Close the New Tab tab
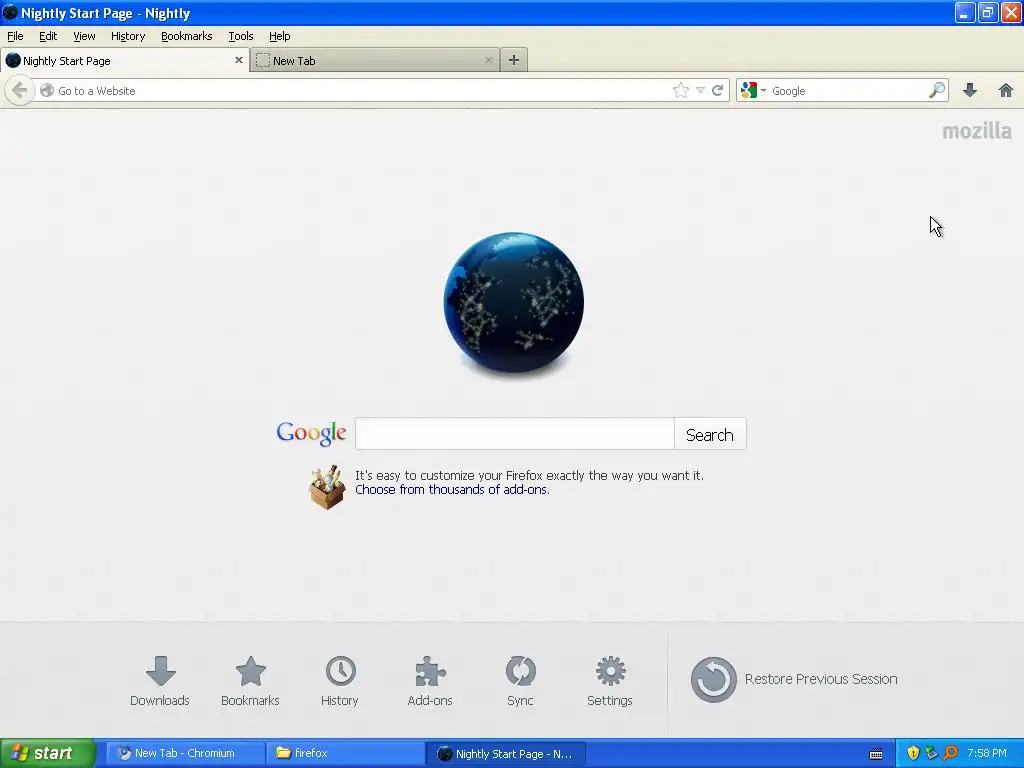The height and width of the screenshot is (768, 1024). pos(488,60)
